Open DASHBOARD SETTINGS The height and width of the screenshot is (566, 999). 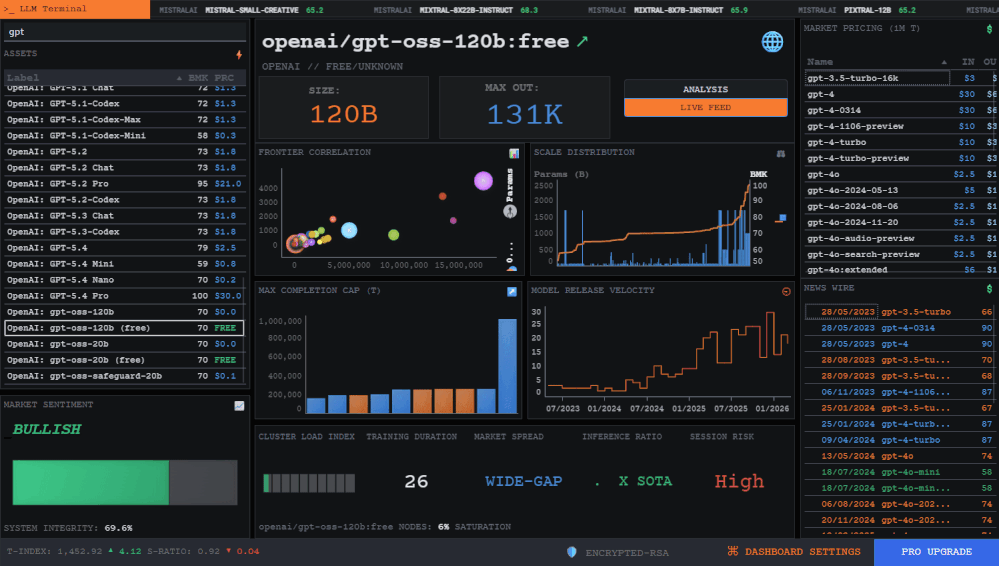pos(794,552)
